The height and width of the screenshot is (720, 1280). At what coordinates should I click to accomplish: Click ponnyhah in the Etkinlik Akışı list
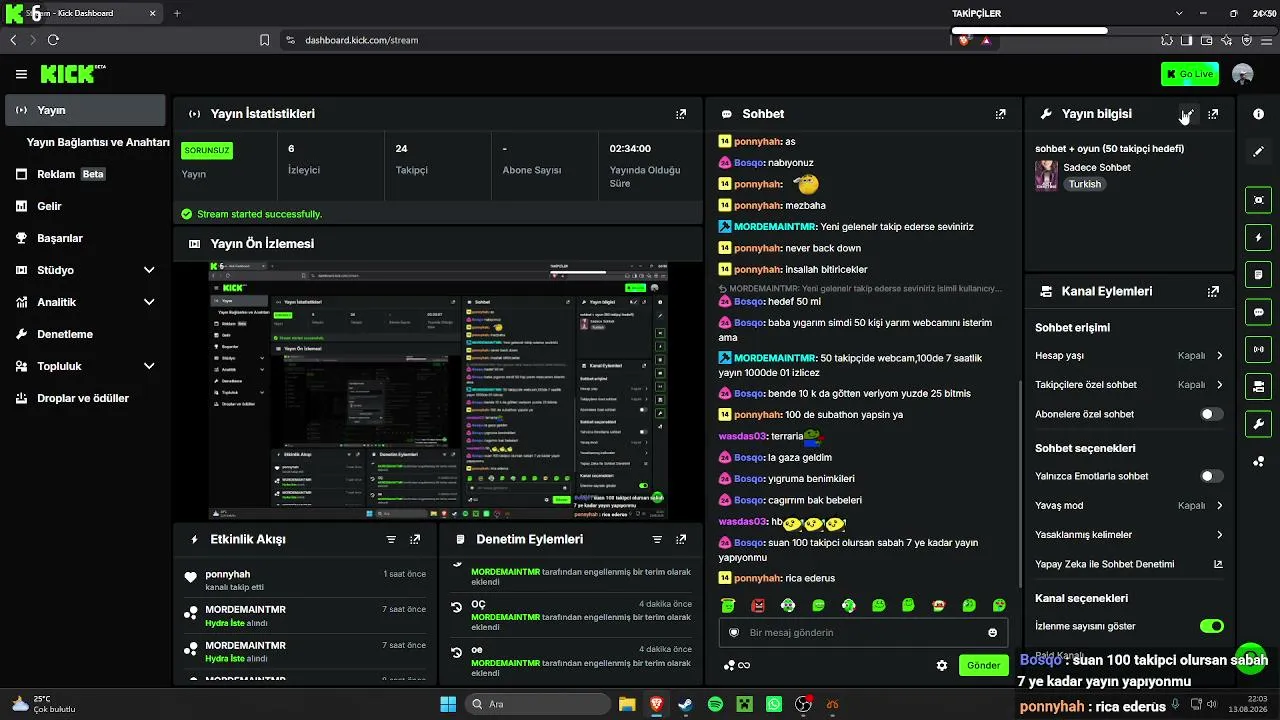(228, 575)
